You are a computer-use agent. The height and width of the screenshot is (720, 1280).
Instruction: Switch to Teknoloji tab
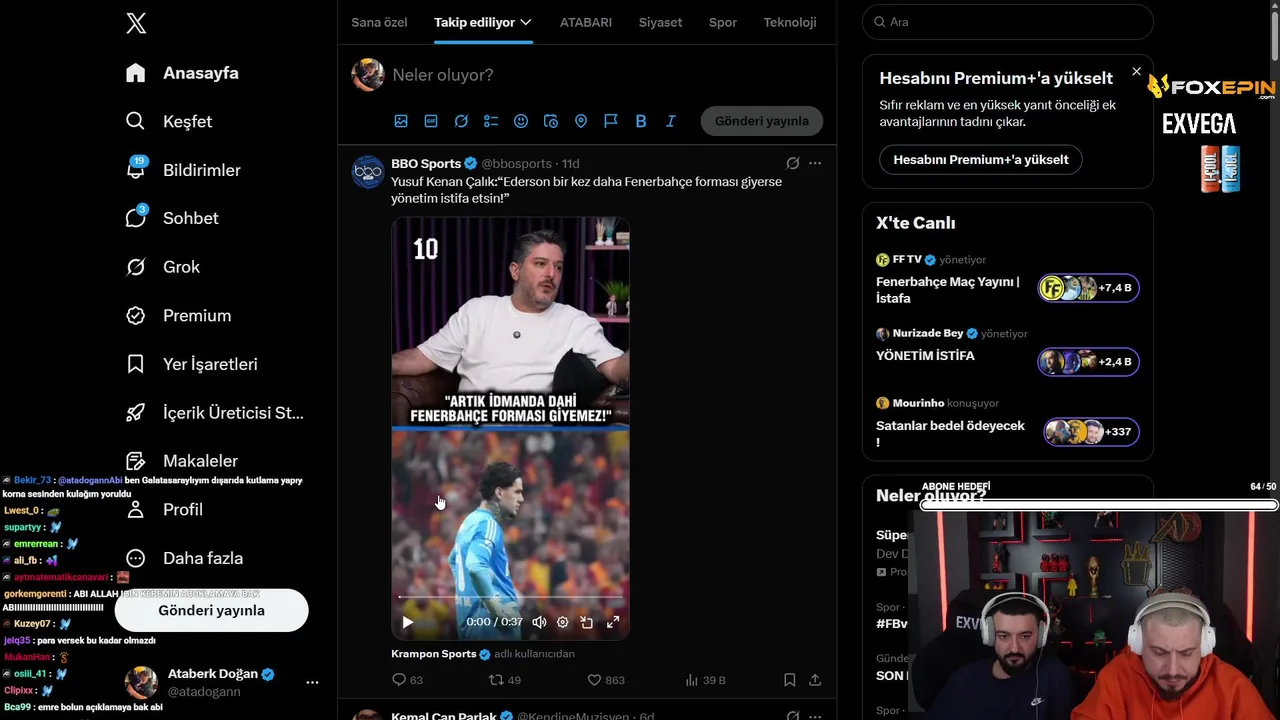[790, 22]
